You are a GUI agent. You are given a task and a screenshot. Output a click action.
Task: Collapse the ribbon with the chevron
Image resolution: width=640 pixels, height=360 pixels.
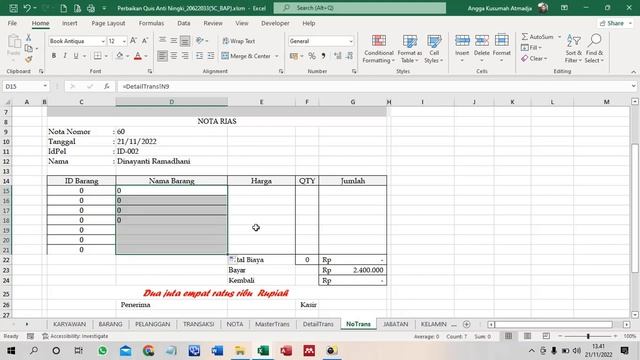tap(633, 72)
